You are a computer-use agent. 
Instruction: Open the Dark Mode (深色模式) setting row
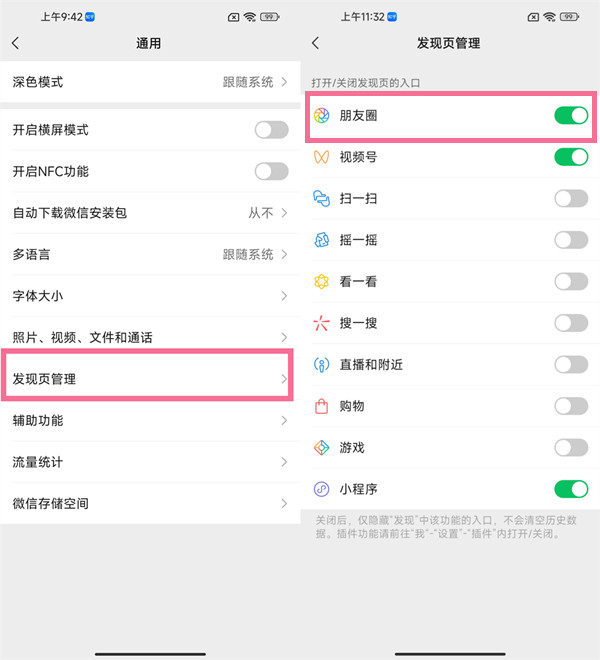pos(150,82)
